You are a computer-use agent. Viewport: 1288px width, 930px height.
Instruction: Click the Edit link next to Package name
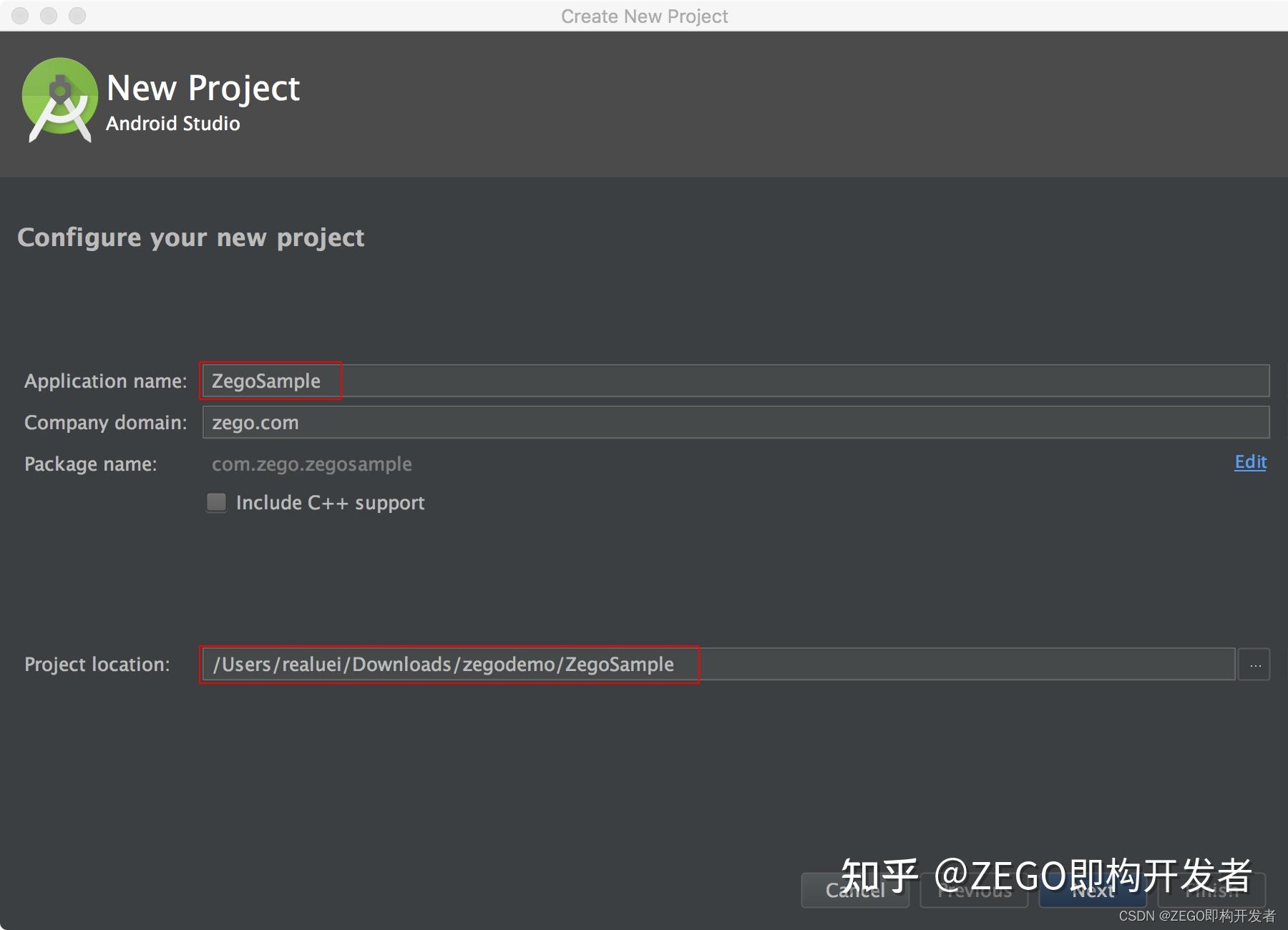click(1249, 462)
